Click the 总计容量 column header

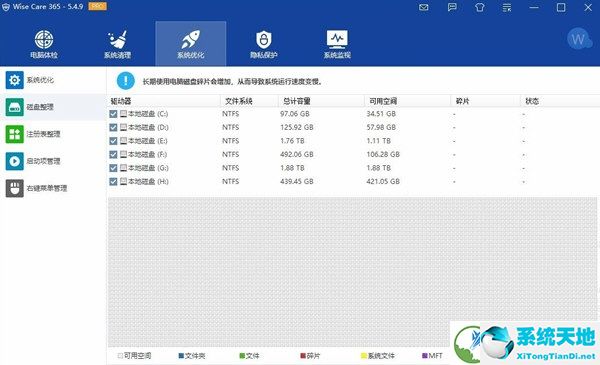tap(321, 101)
